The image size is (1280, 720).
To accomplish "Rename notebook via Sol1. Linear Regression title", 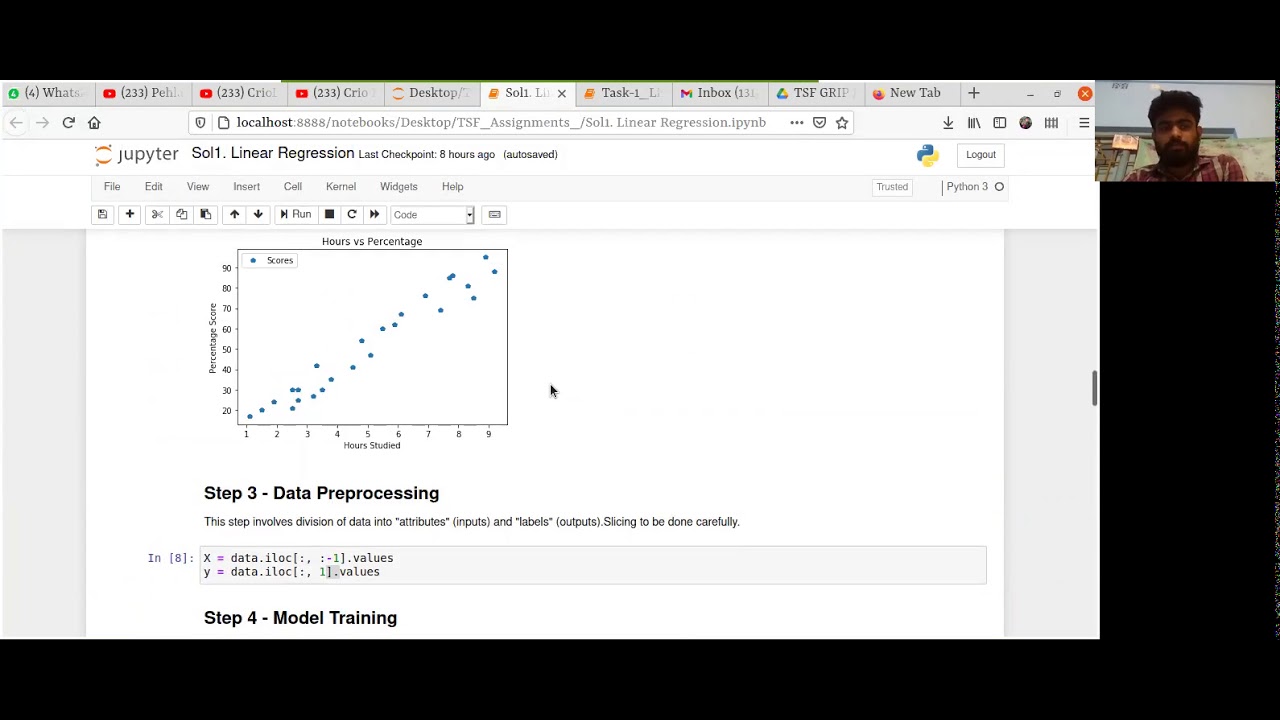I will 273,153.
